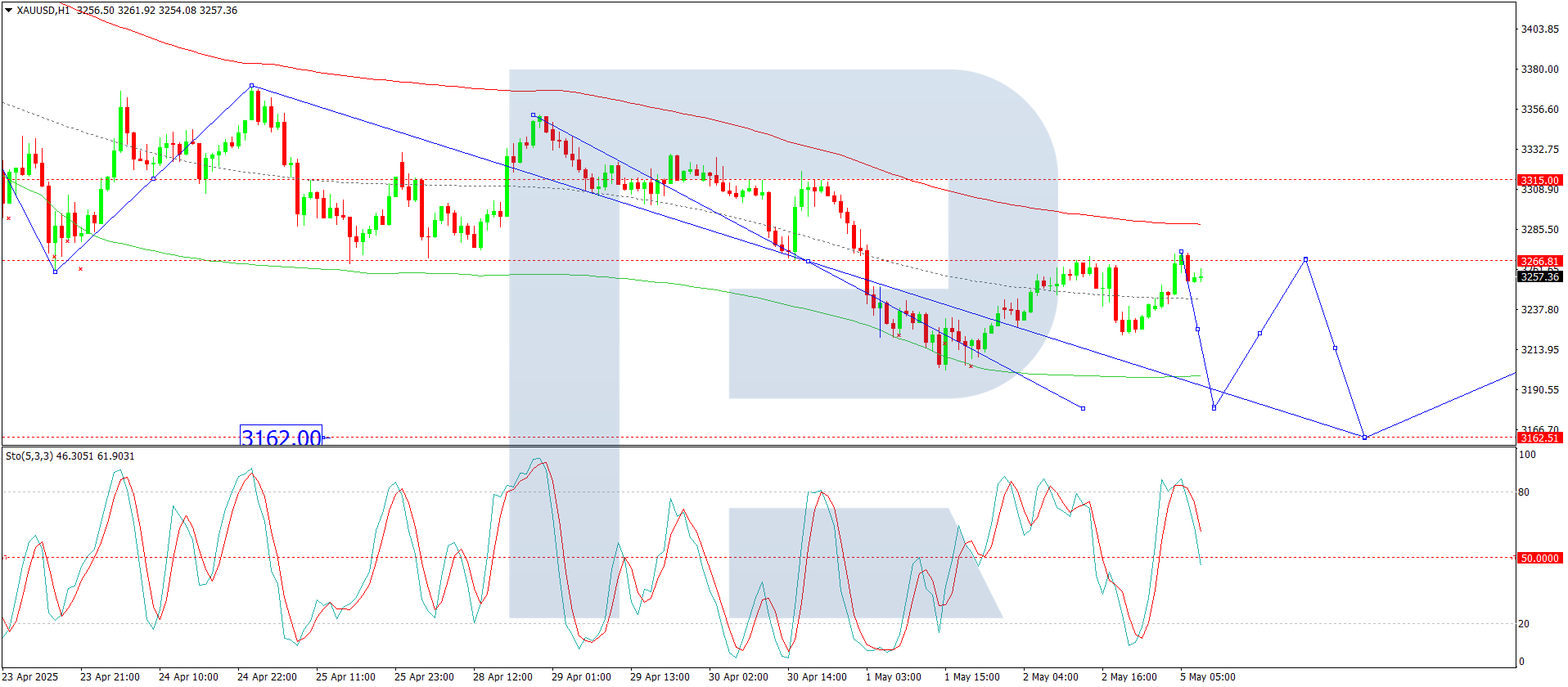Click the red 3162.51 price level tag
1568x687 pixels.
(x=1539, y=438)
